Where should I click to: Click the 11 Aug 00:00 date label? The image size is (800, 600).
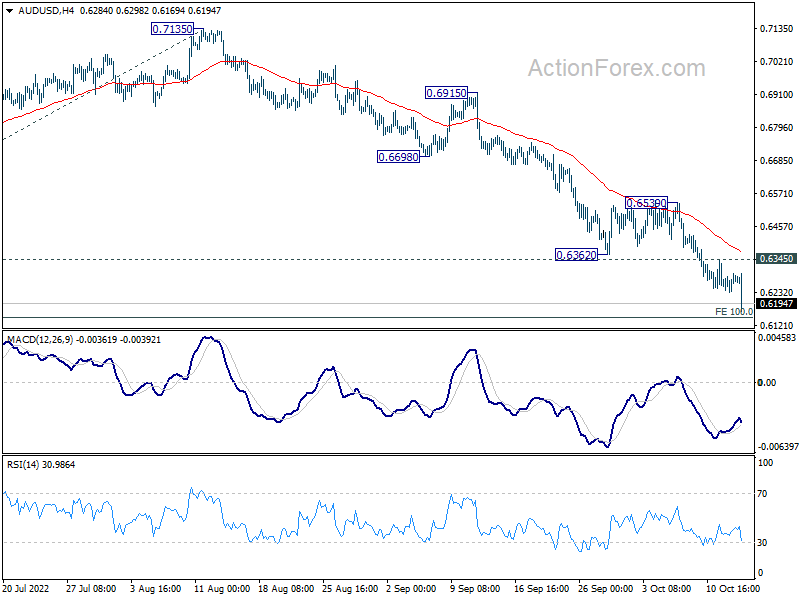tap(221, 588)
